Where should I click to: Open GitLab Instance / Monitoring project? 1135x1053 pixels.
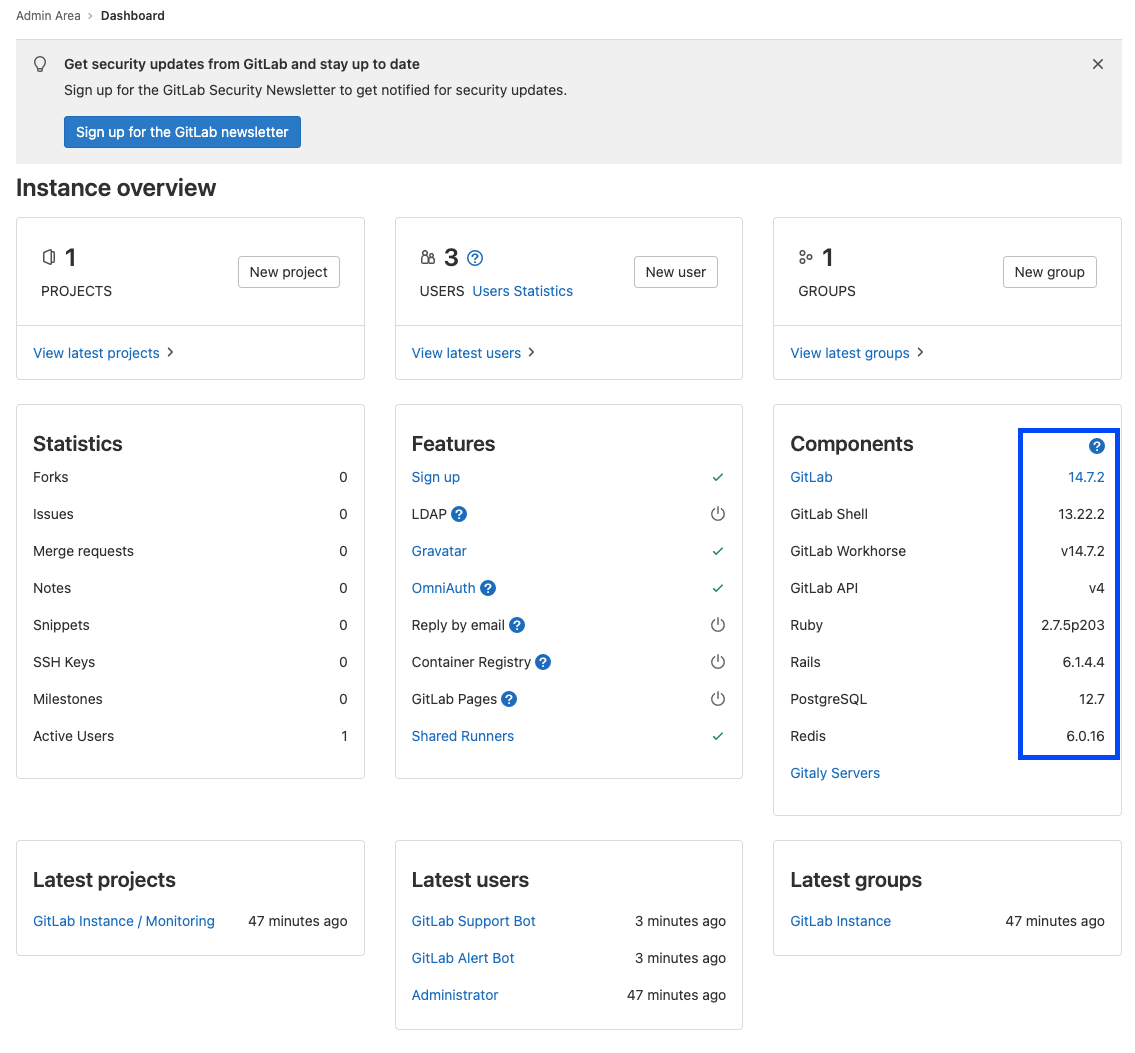click(124, 921)
